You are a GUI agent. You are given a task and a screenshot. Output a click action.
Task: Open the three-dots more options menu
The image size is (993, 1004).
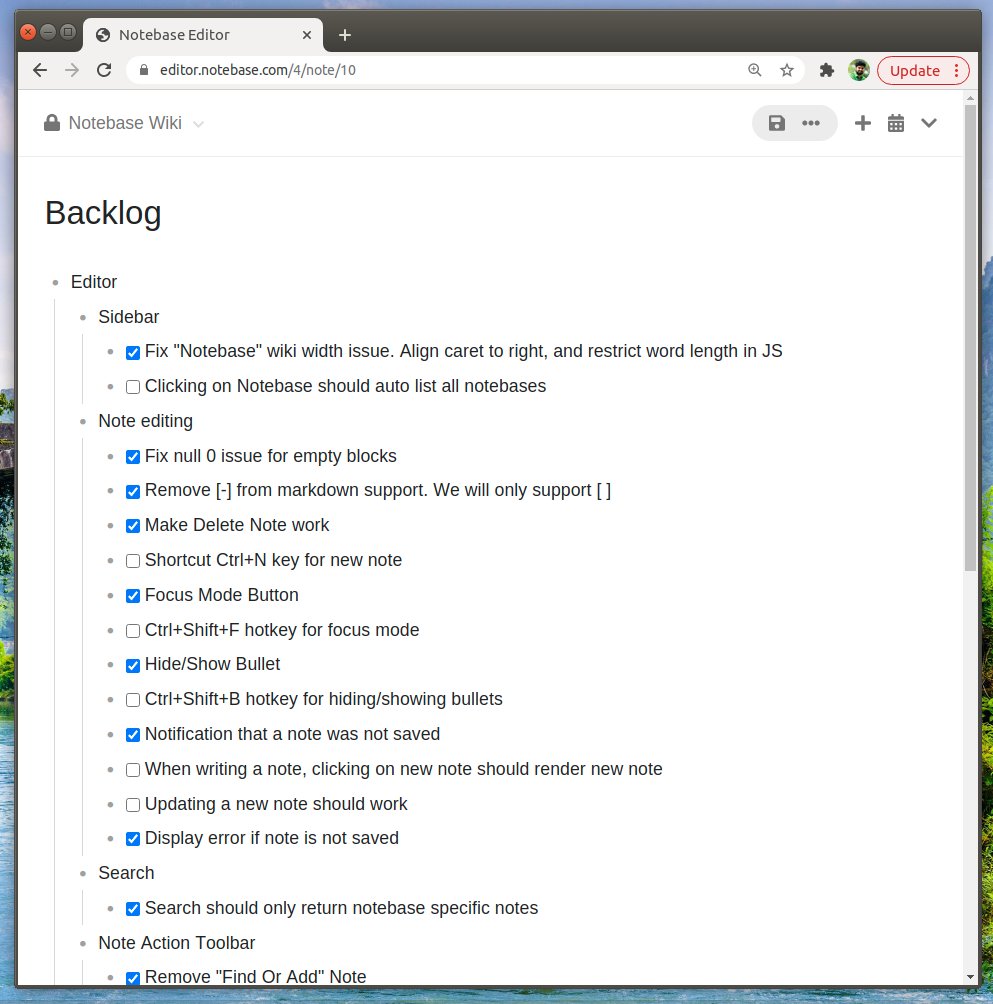(x=811, y=123)
